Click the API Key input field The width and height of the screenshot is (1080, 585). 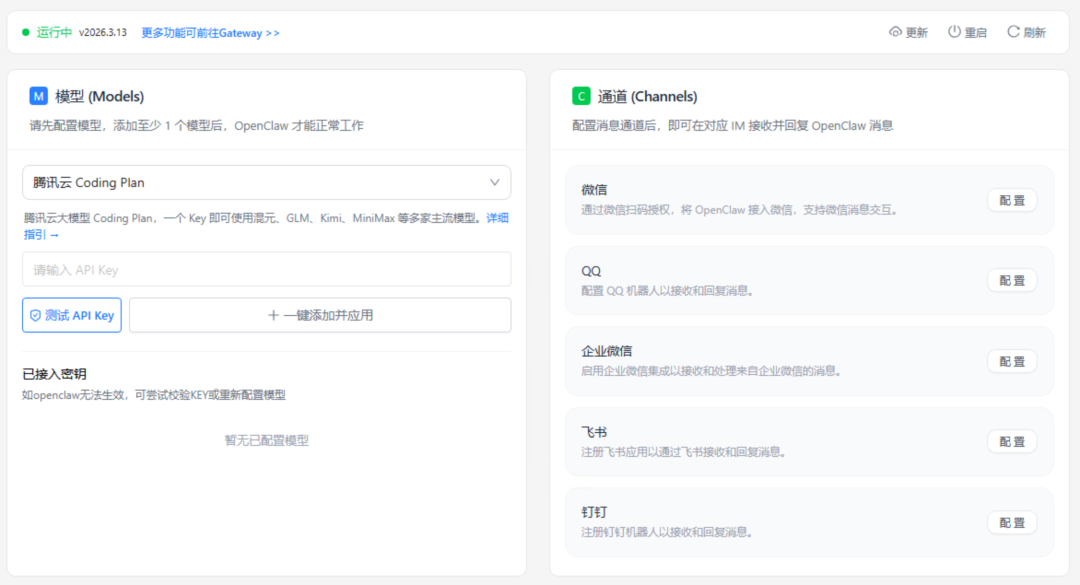click(265, 269)
